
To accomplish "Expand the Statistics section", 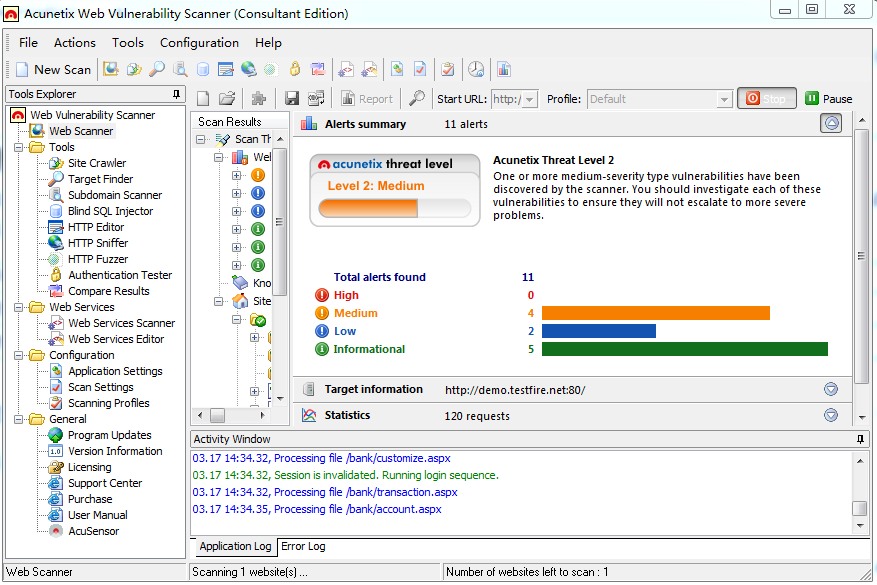I will click(x=830, y=415).
